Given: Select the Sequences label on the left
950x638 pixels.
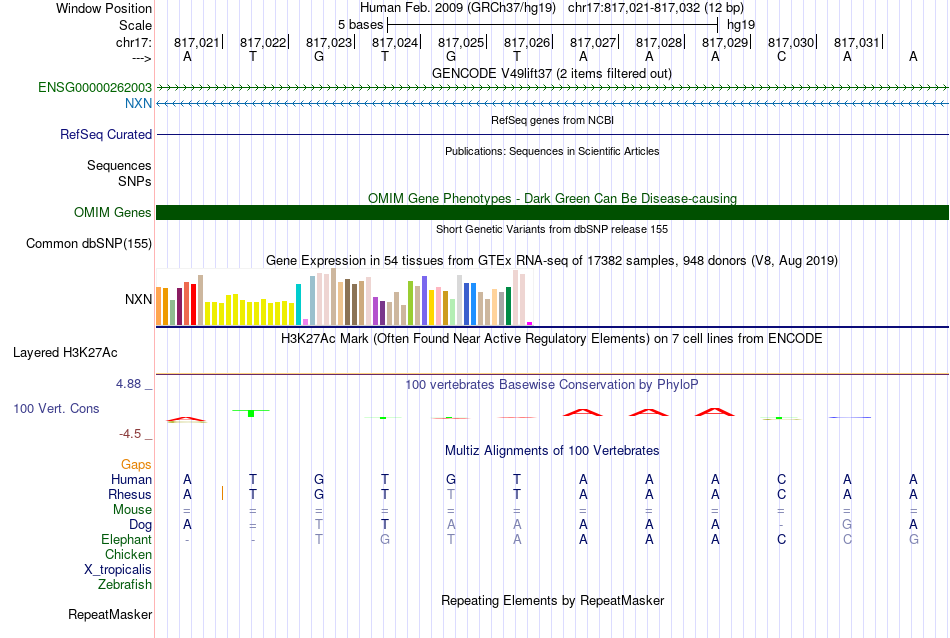Looking at the screenshot, I should pyautogui.click(x=119, y=165).
